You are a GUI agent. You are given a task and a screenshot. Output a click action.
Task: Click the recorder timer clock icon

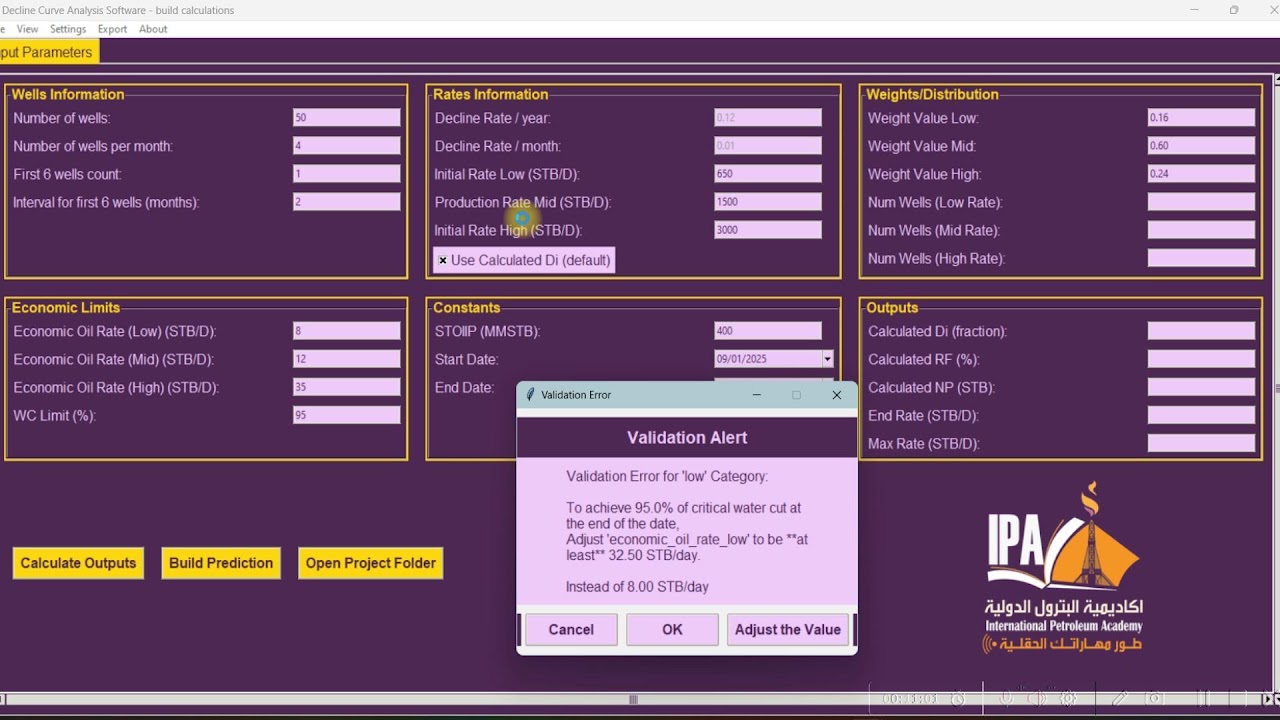click(x=958, y=699)
